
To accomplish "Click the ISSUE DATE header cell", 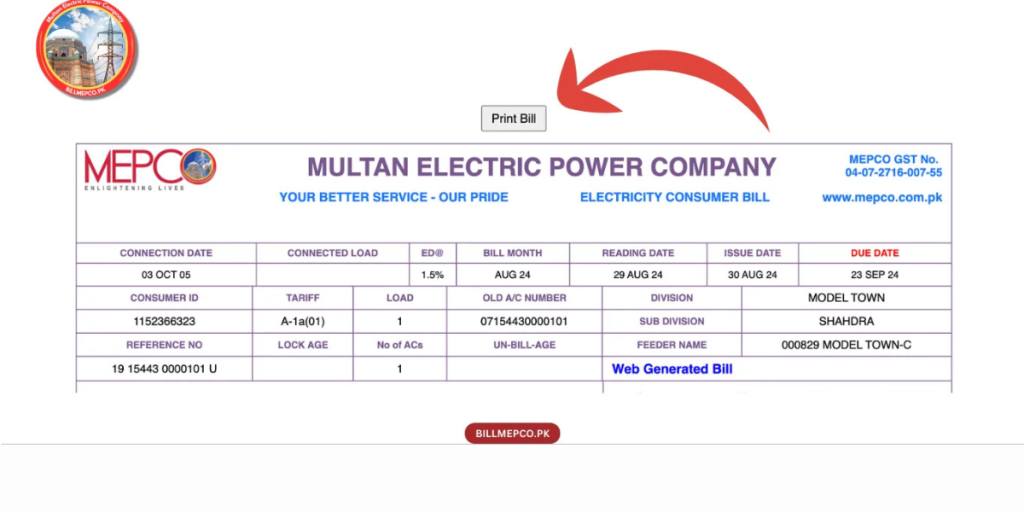I will [752, 253].
